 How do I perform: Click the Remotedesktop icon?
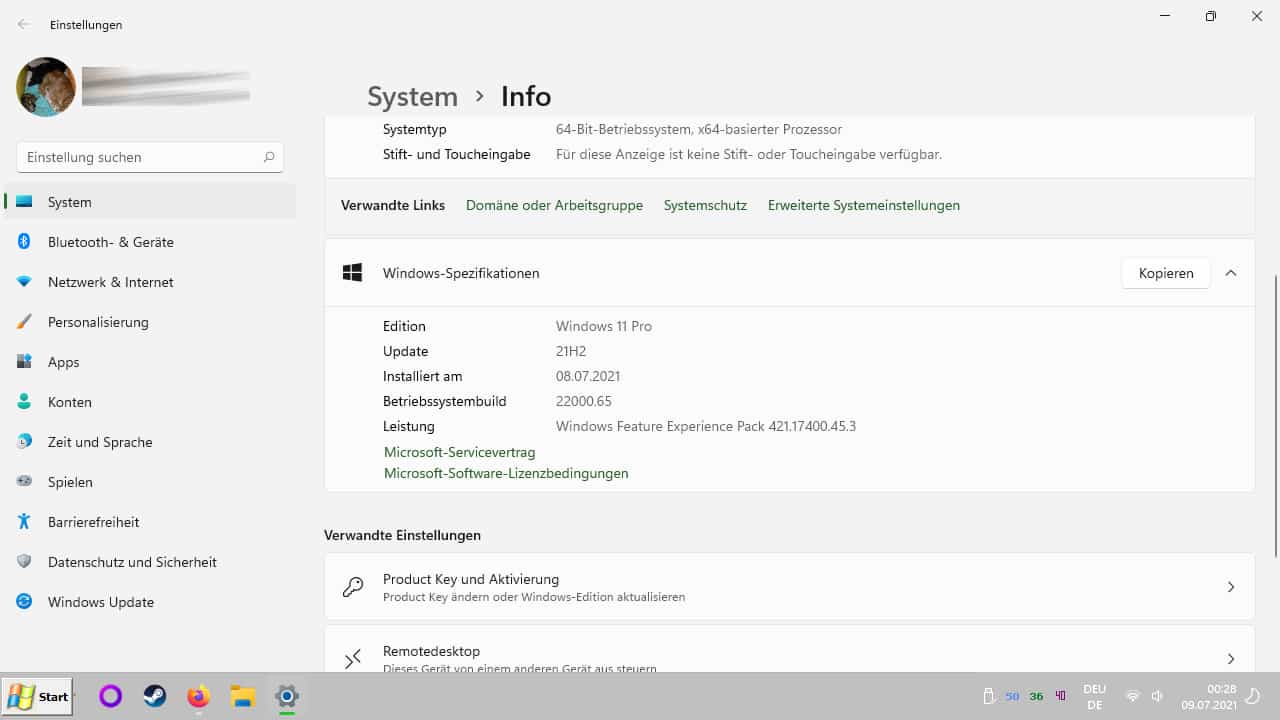point(353,659)
